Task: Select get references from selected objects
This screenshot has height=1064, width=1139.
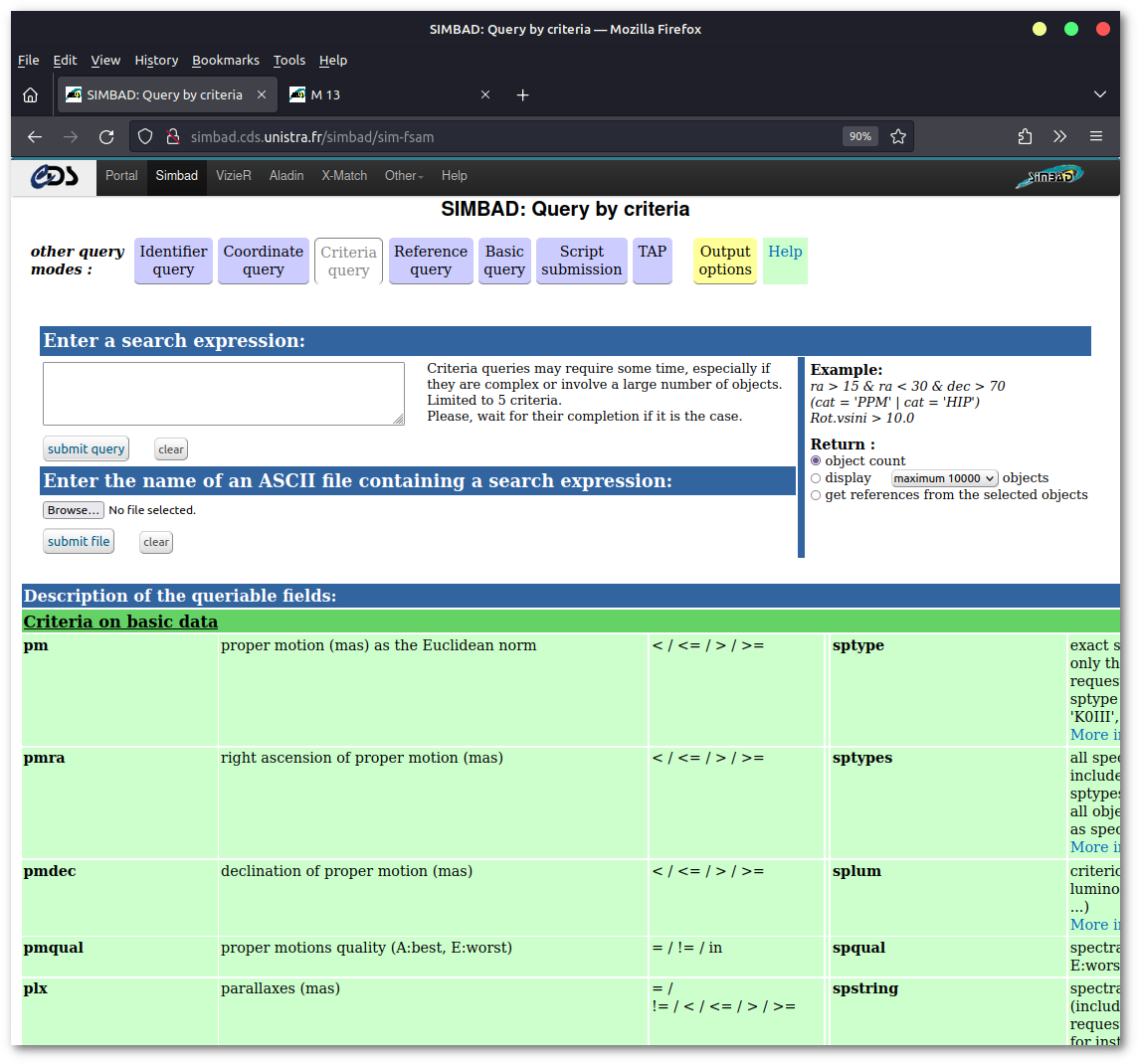Action: [x=816, y=495]
